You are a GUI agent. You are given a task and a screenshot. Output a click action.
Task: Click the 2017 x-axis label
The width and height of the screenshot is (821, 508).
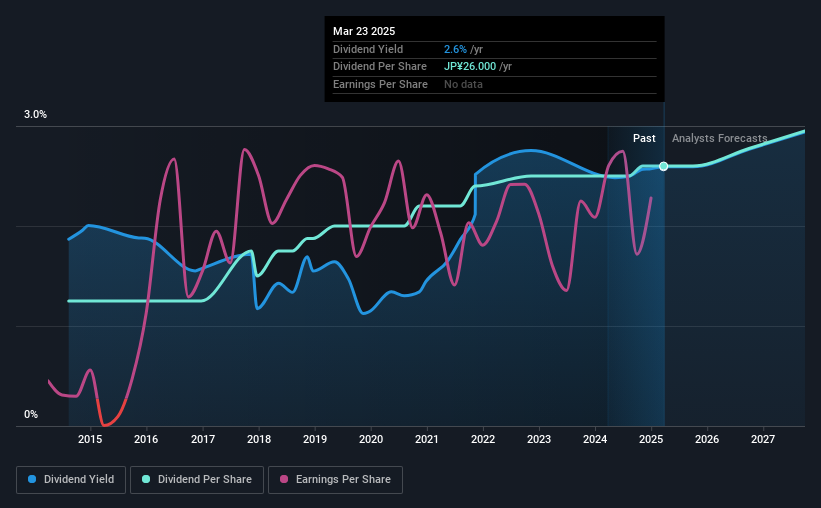point(203,439)
